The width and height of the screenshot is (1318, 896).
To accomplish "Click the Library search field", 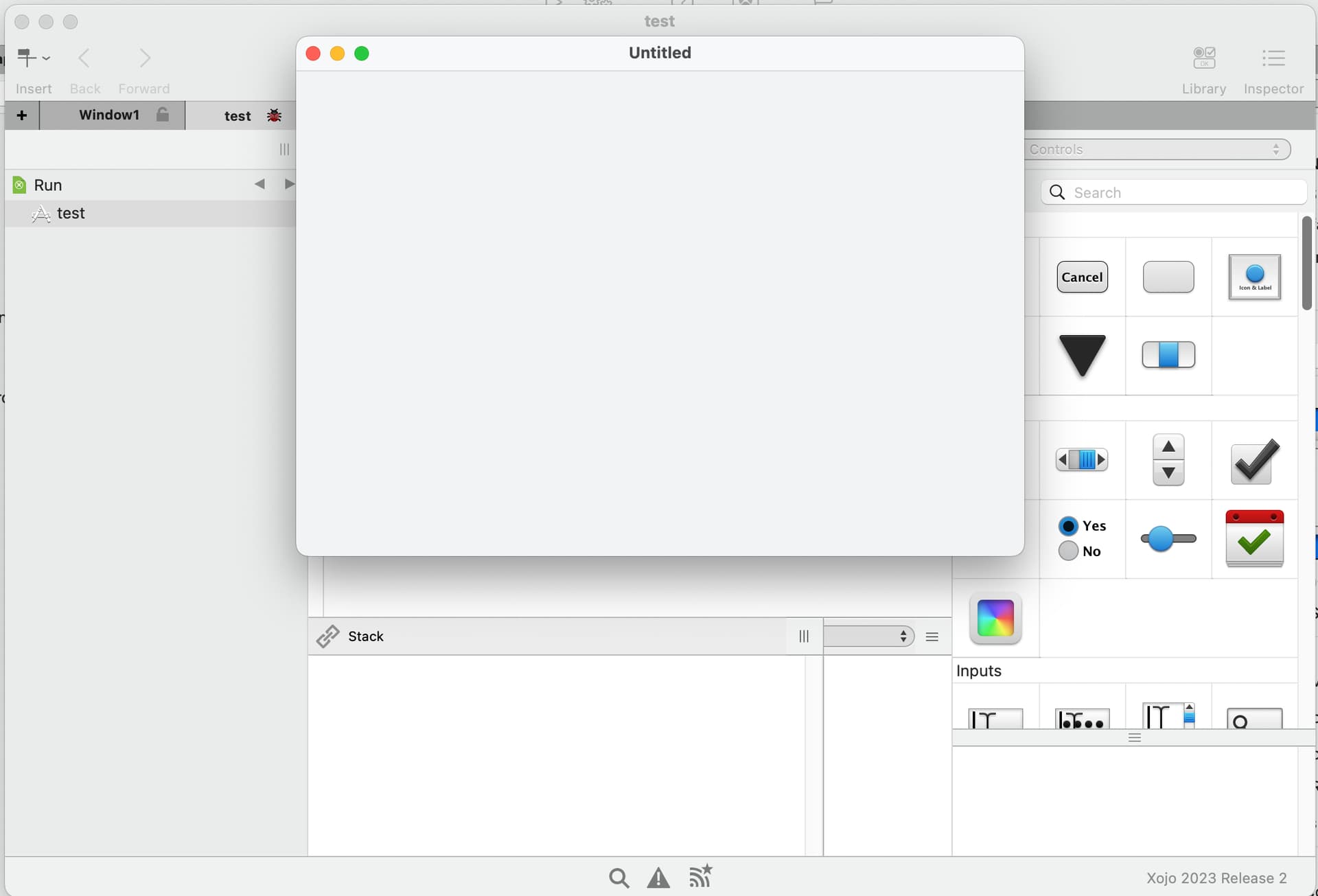I will (x=1174, y=193).
